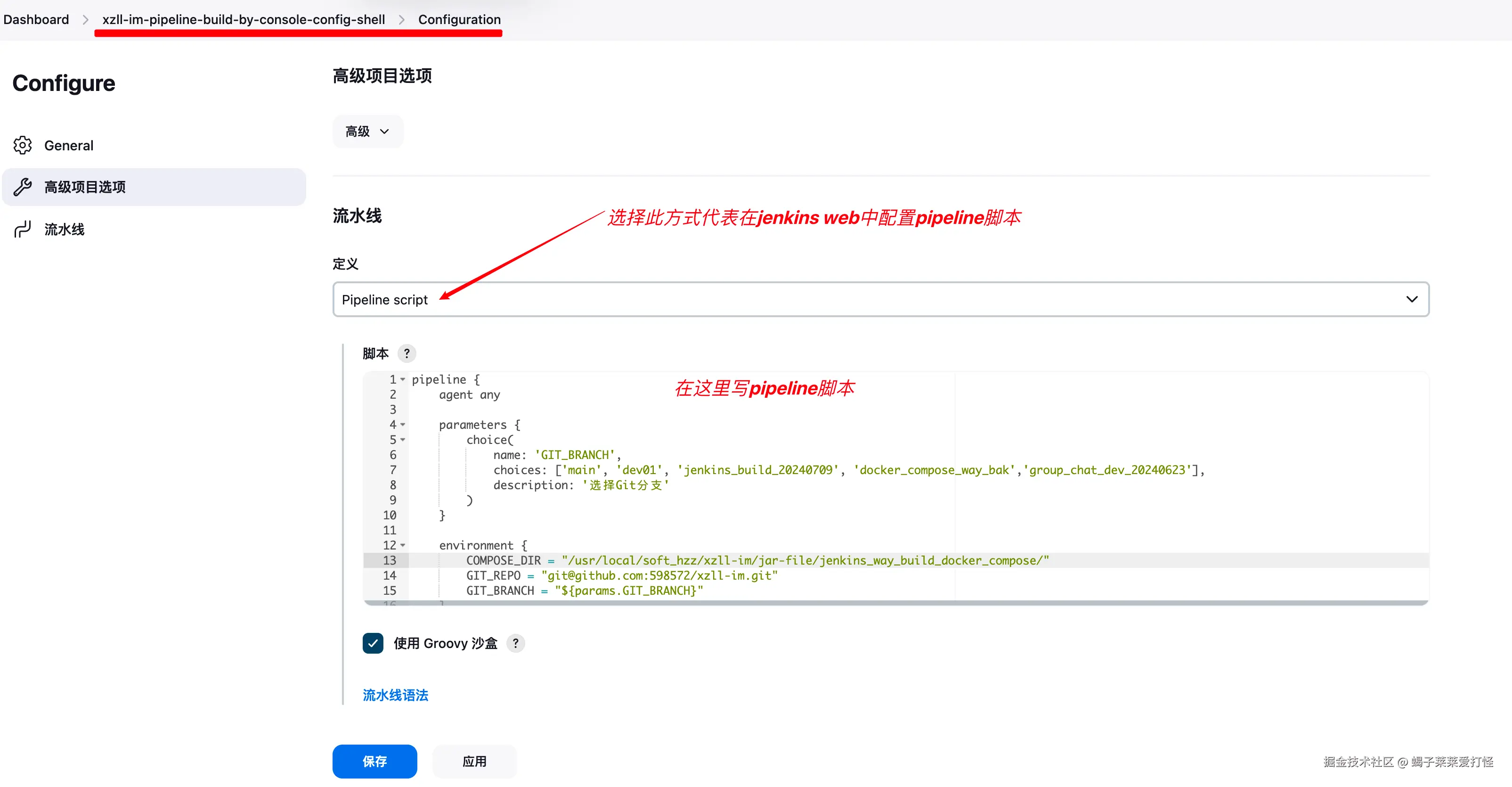Fold the parameters block at line 4
Viewport: 1512px width, 787px height.
pos(403,425)
